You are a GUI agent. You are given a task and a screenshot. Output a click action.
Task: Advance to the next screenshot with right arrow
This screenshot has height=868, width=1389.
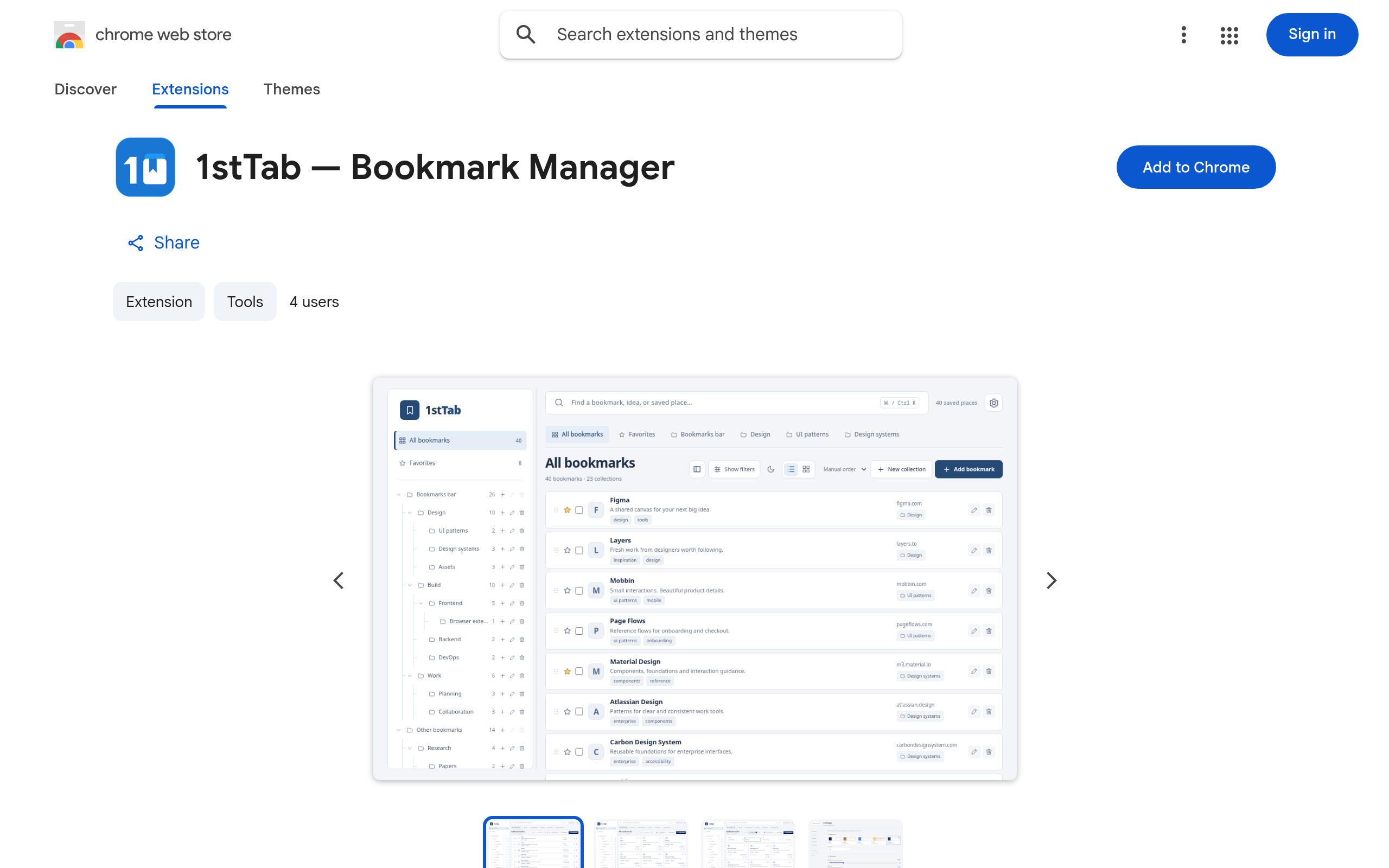(1051, 580)
